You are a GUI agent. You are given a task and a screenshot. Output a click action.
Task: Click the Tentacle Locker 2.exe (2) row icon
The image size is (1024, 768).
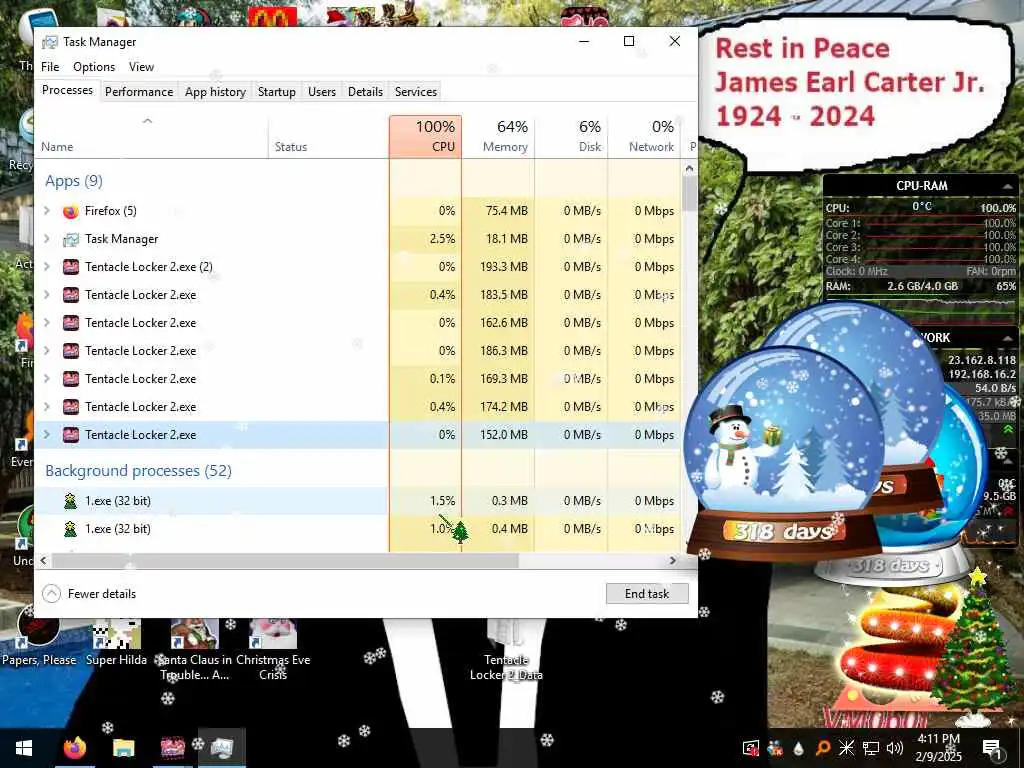click(71, 266)
